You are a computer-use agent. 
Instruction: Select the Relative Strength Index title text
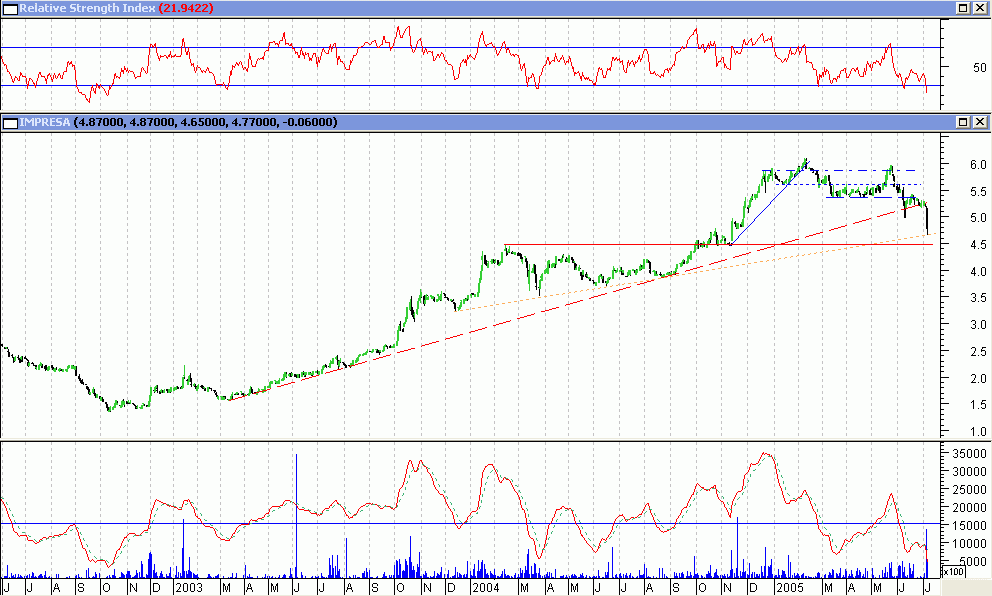87,8
